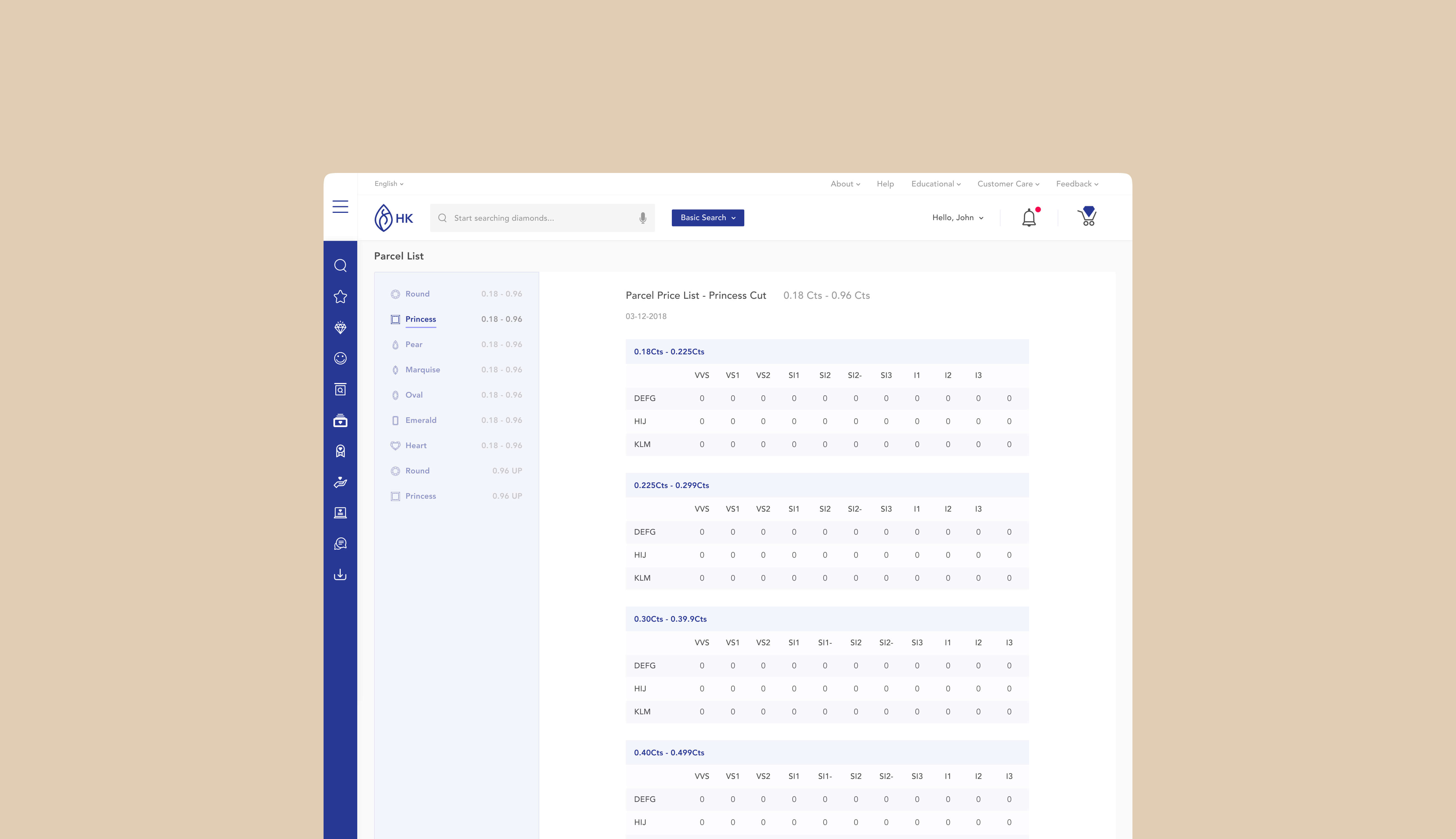1456x839 pixels.
Task: Open the notifications bell
Action: tap(1029, 218)
